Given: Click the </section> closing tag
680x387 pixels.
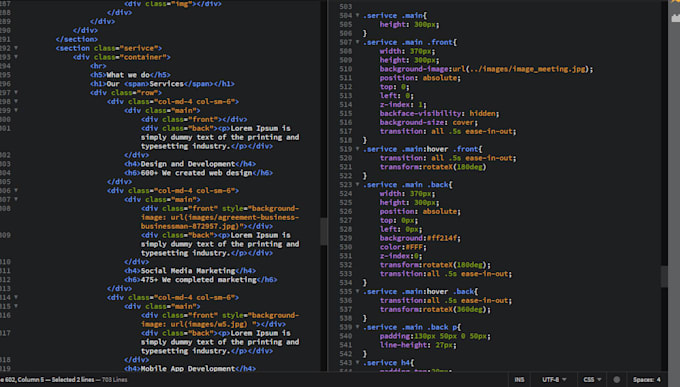Looking at the screenshot, I should click(77, 39).
